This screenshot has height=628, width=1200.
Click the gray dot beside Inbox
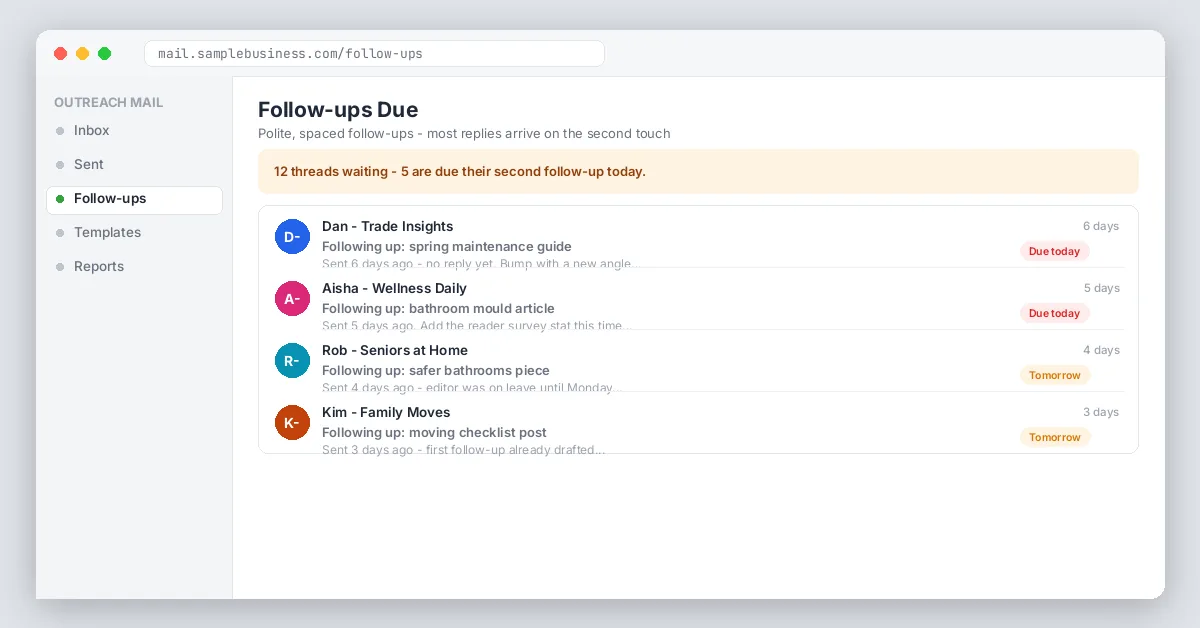[x=60, y=131]
